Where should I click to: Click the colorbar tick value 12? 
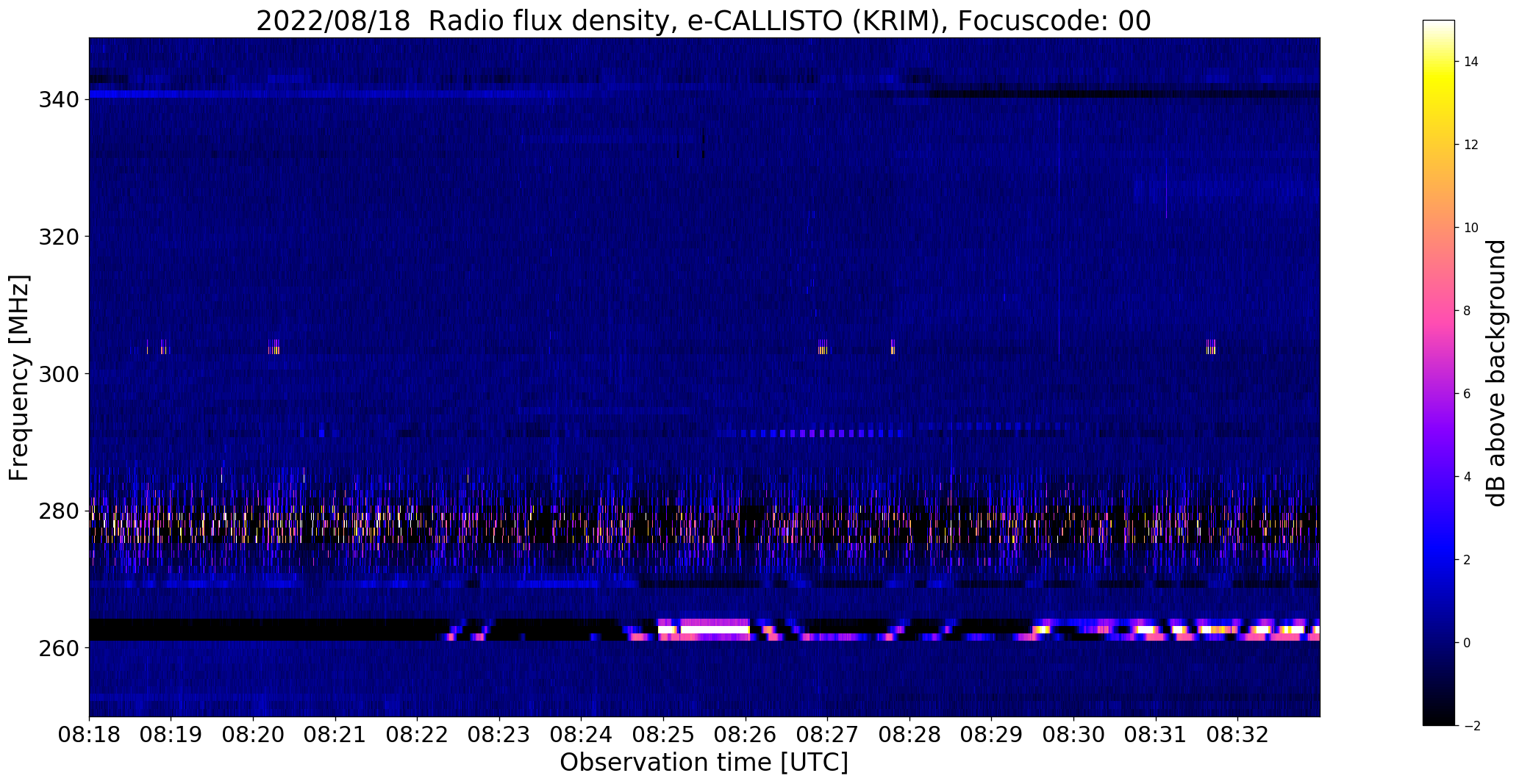[1471, 145]
